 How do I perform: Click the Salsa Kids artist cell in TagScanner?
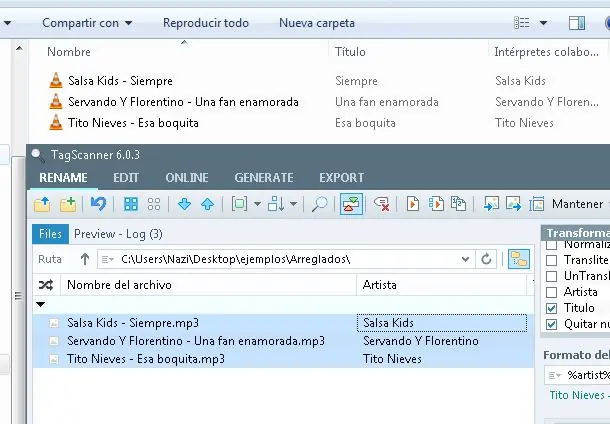[442, 323]
